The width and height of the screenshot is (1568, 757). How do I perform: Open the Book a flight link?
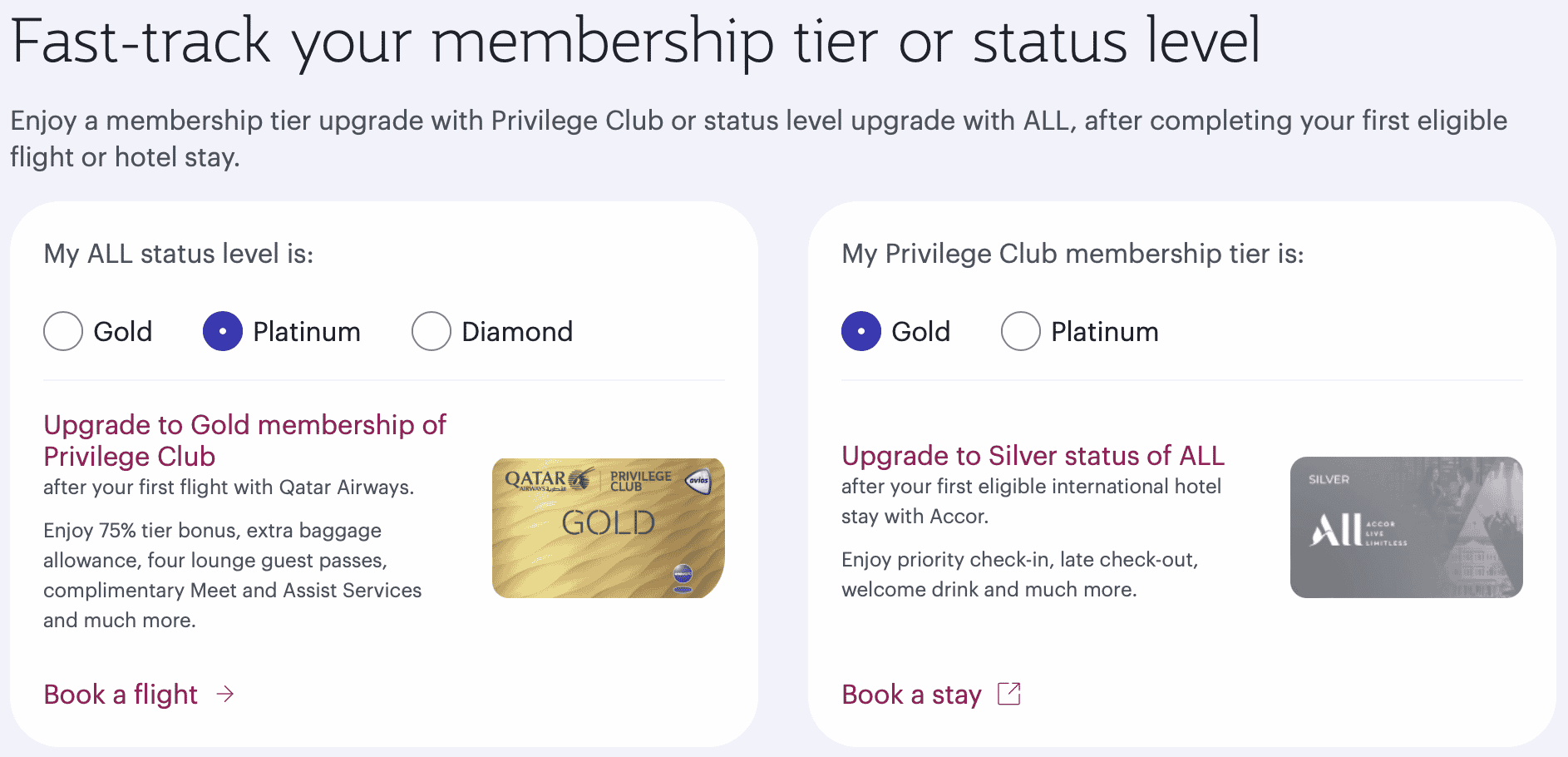pyautogui.click(x=121, y=694)
